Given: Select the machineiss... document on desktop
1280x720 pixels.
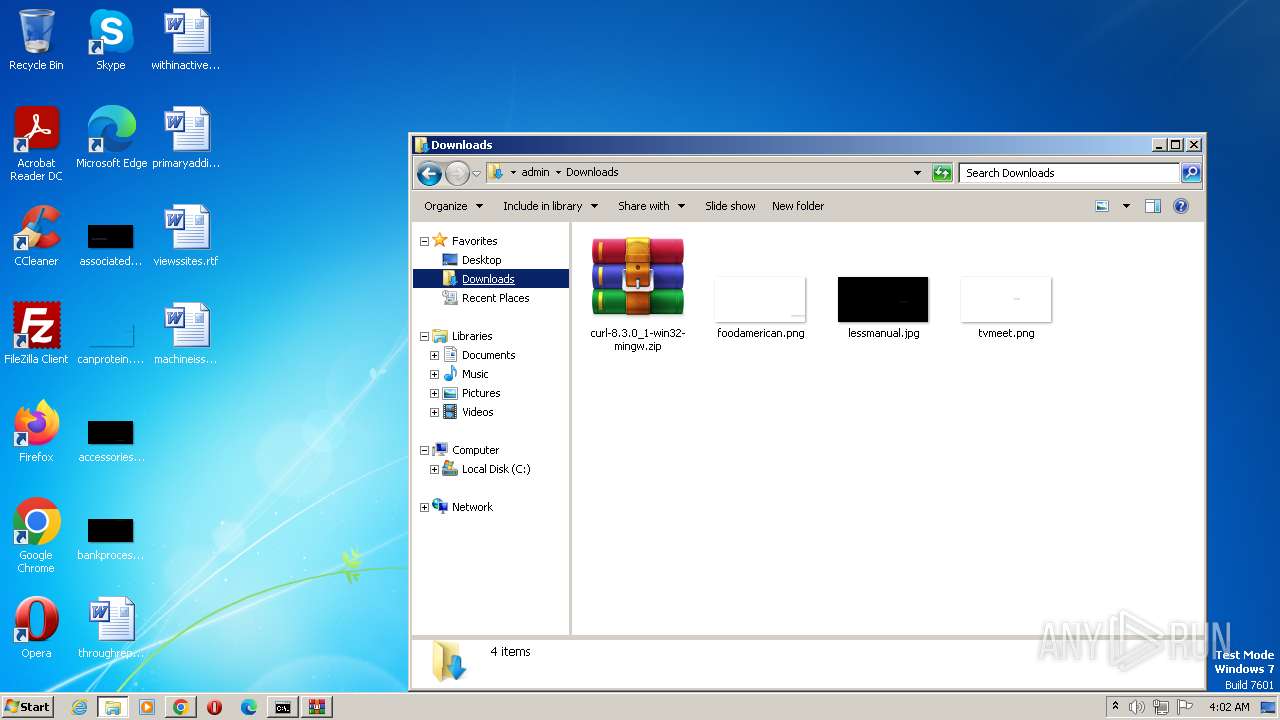Looking at the screenshot, I should click(186, 333).
